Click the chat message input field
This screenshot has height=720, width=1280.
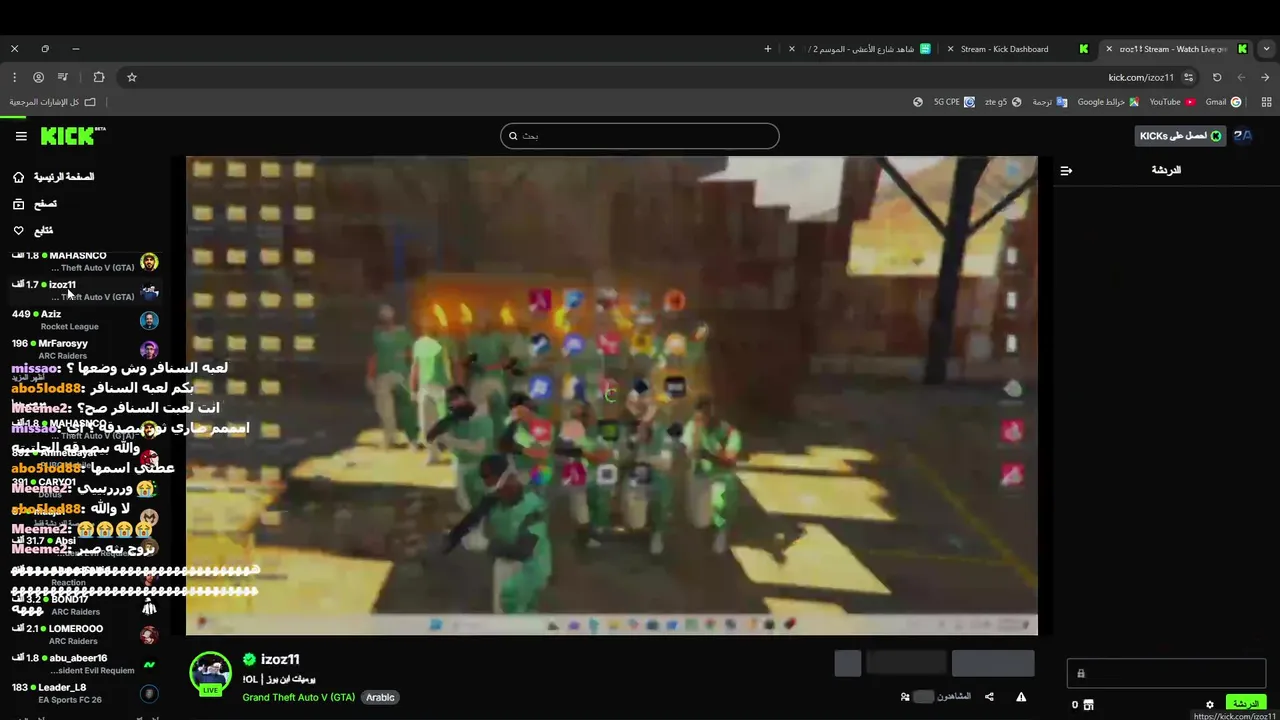1166,673
